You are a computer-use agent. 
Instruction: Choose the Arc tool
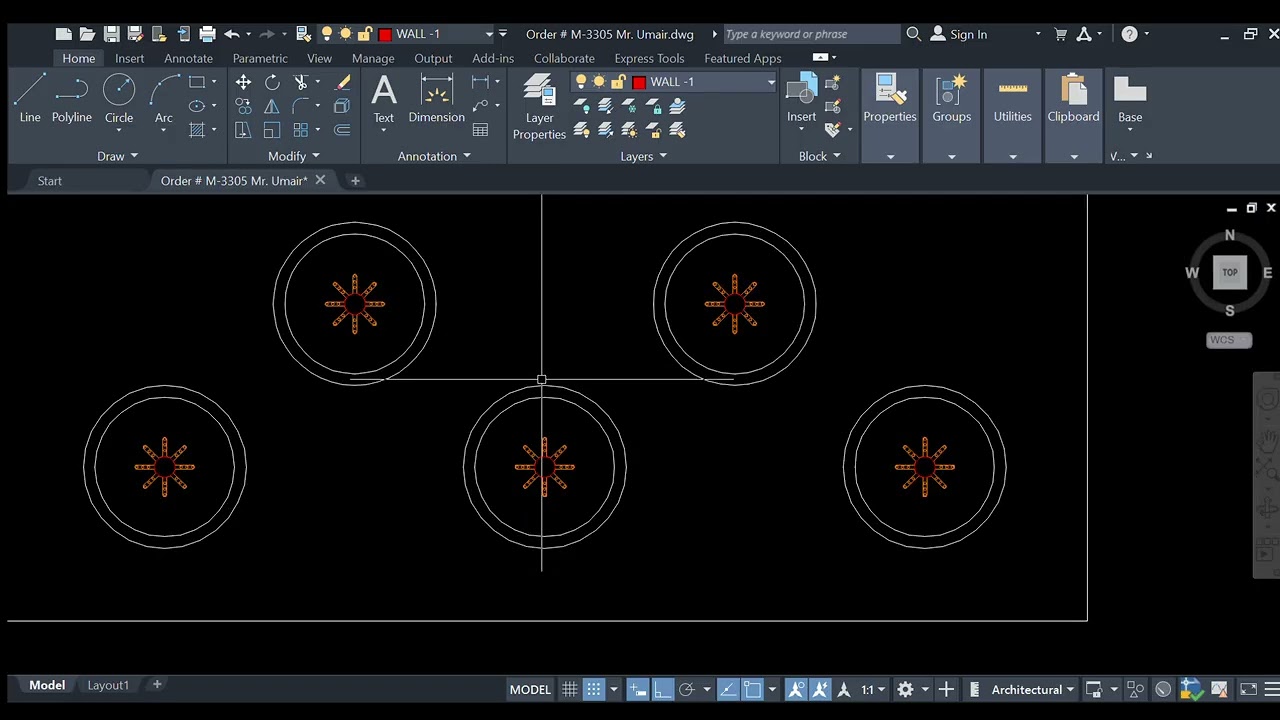[164, 99]
